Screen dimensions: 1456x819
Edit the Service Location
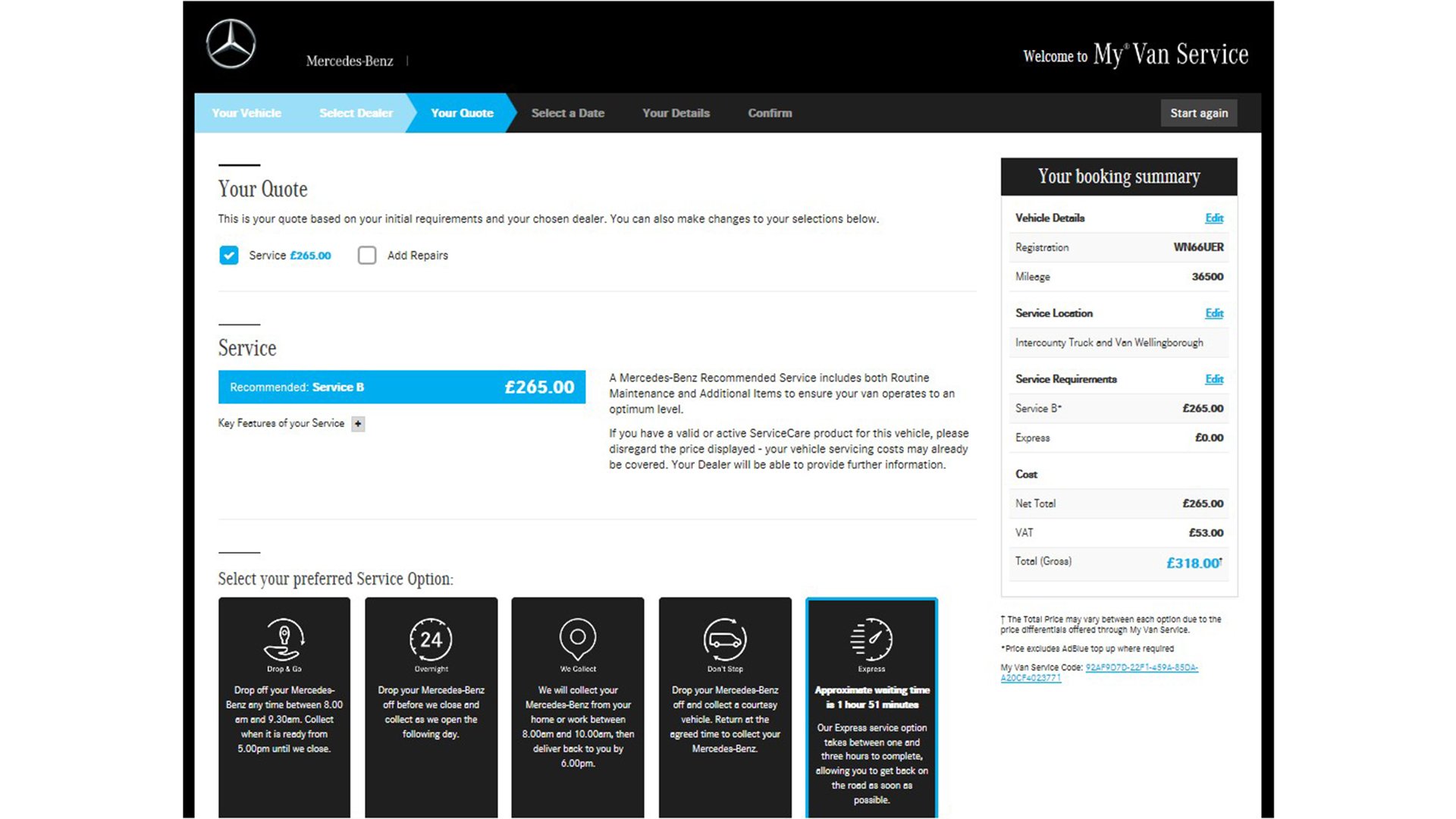point(1213,313)
